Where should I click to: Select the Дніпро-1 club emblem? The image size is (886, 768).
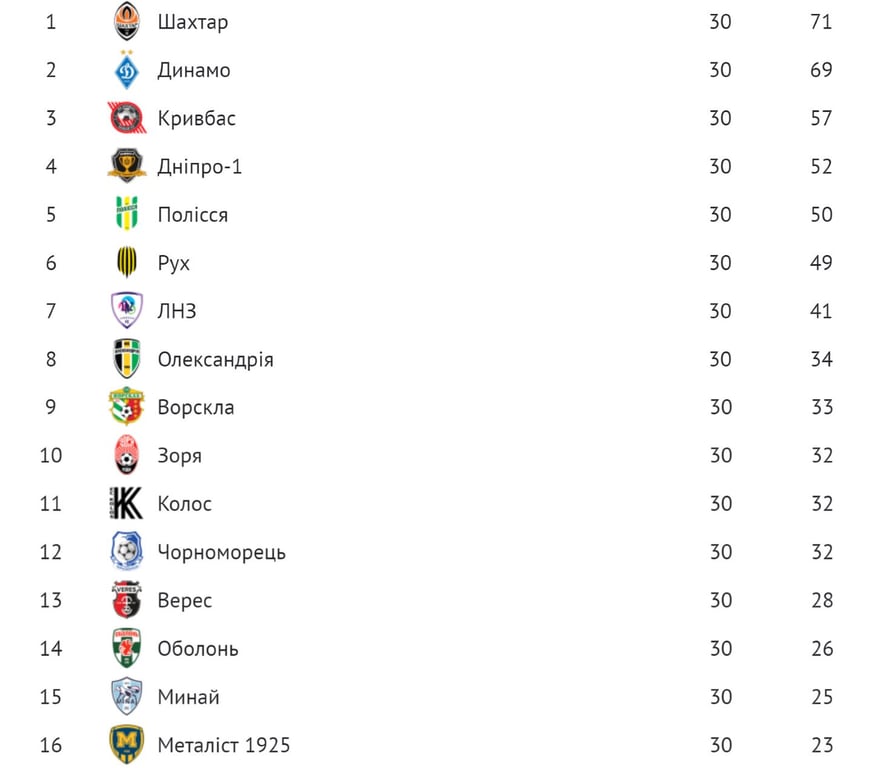pos(127,166)
